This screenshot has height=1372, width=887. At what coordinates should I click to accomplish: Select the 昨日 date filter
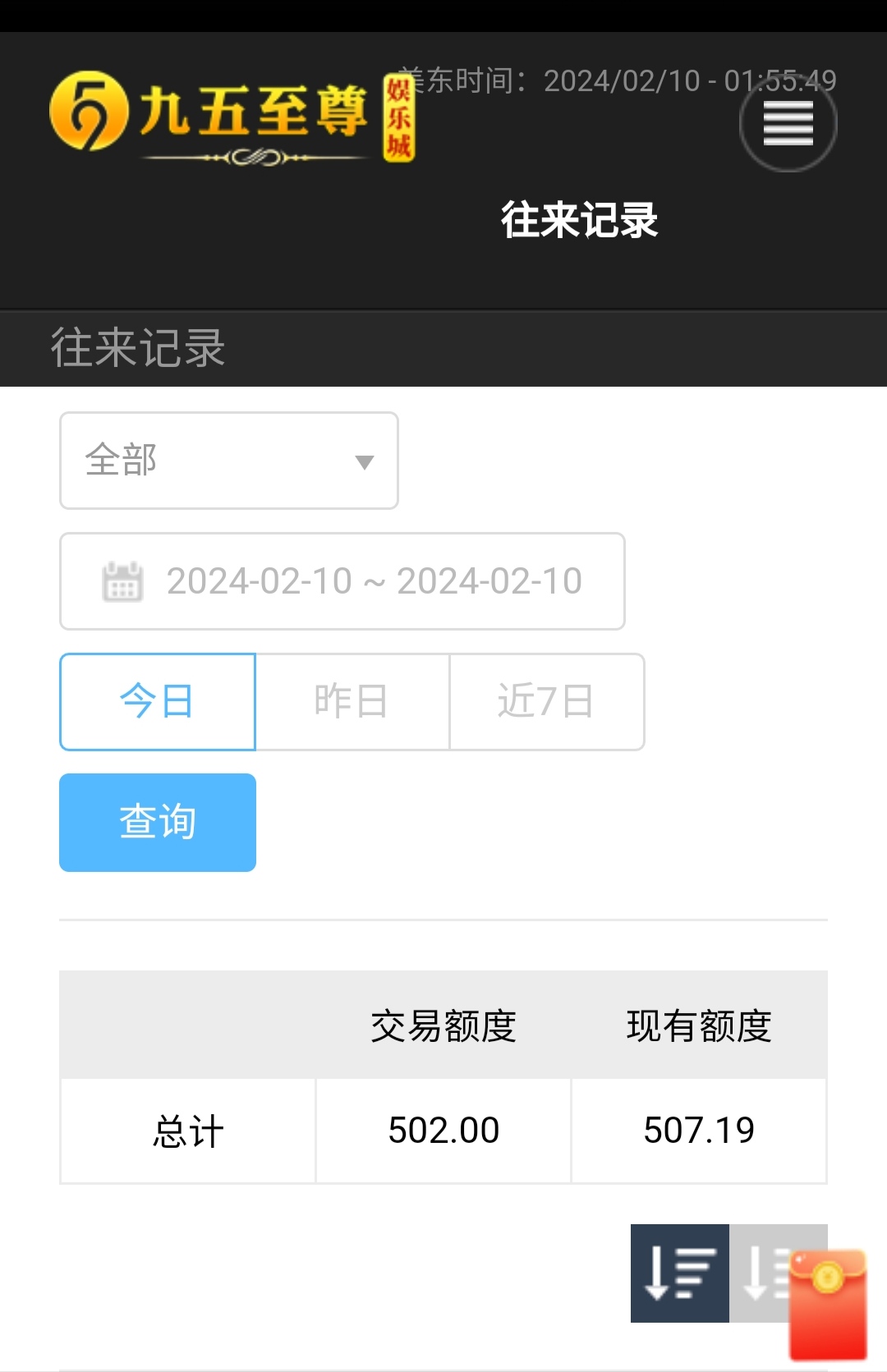pyautogui.click(x=352, y=702)
